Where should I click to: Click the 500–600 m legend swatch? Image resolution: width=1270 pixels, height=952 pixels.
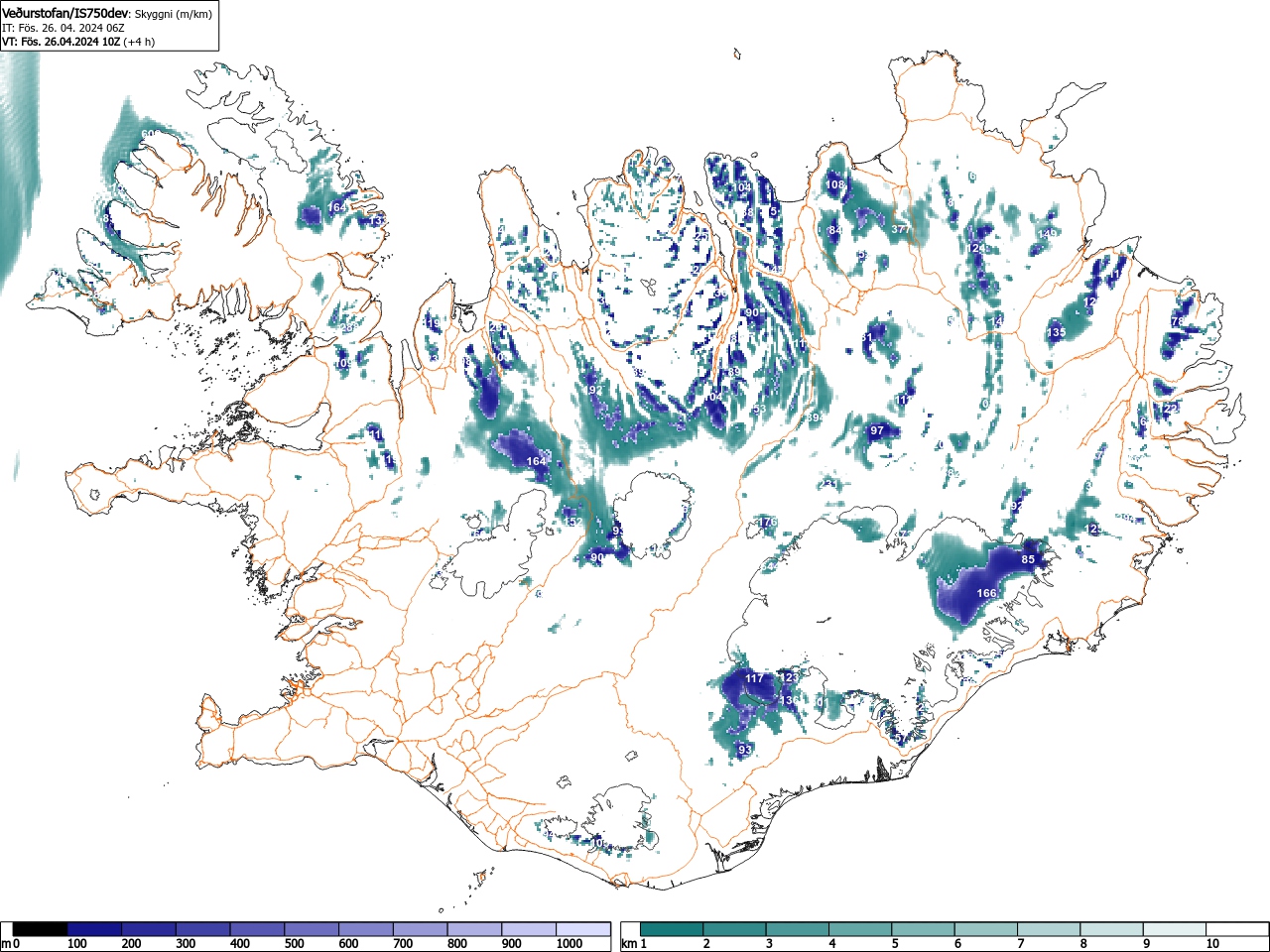(x=312, y=929)
